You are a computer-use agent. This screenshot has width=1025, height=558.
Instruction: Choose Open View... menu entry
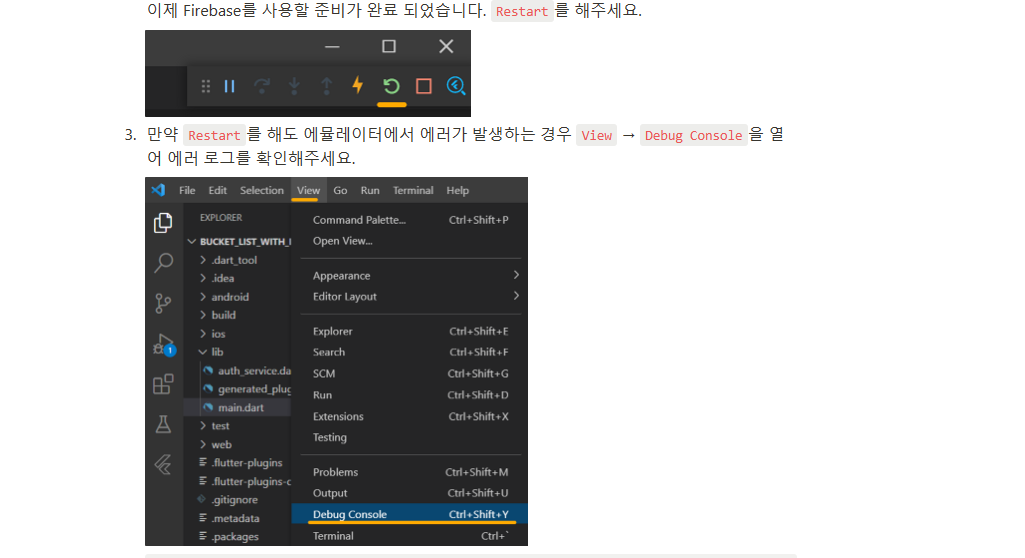(x=410, y=241)
